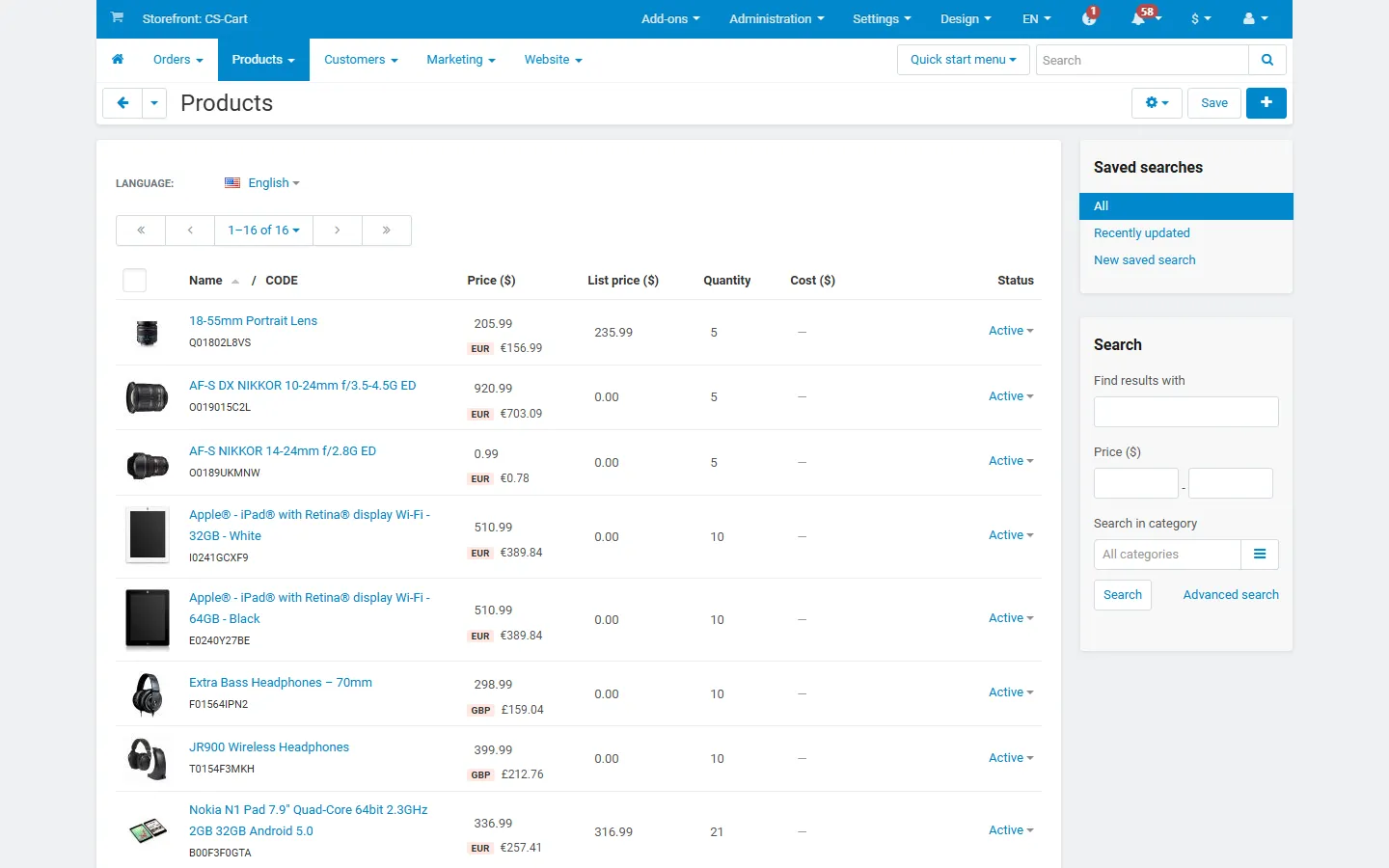Viewport: 1389px width, 868px height.
Task: Click the Save button
Action: click(1214, 103)
